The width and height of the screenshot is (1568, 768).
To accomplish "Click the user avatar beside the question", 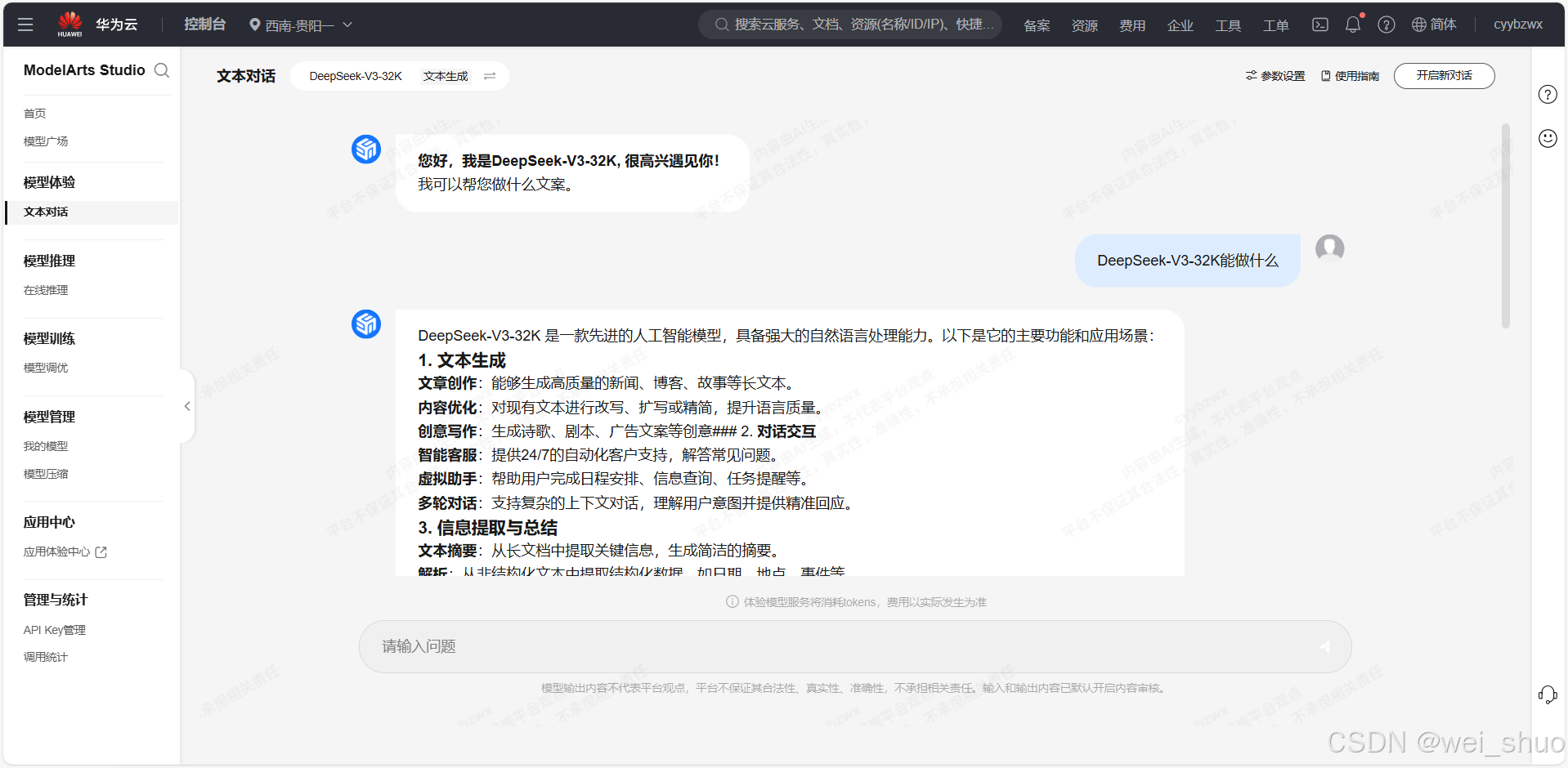I will pos(1330,248).
